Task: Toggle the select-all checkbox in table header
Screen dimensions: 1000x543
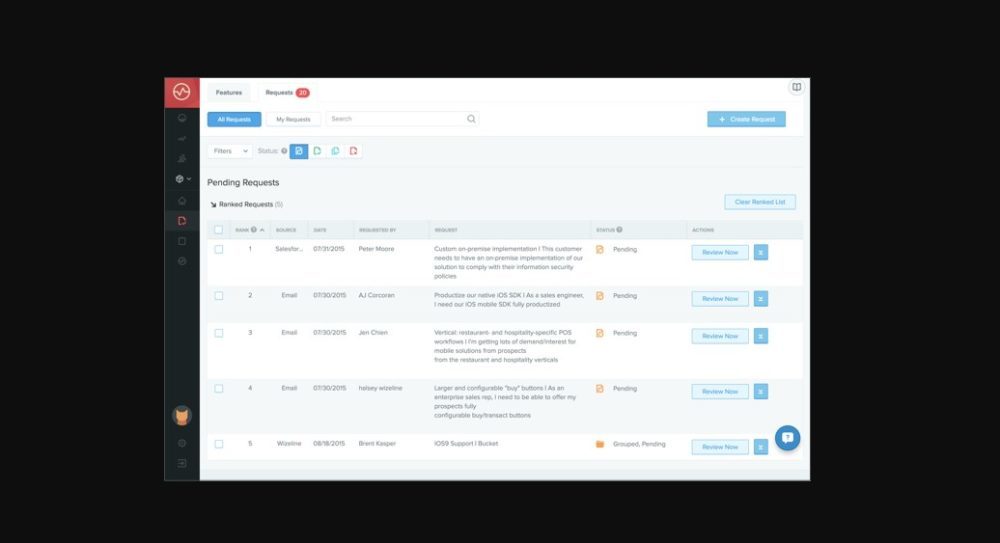Action: coord(219,230)
